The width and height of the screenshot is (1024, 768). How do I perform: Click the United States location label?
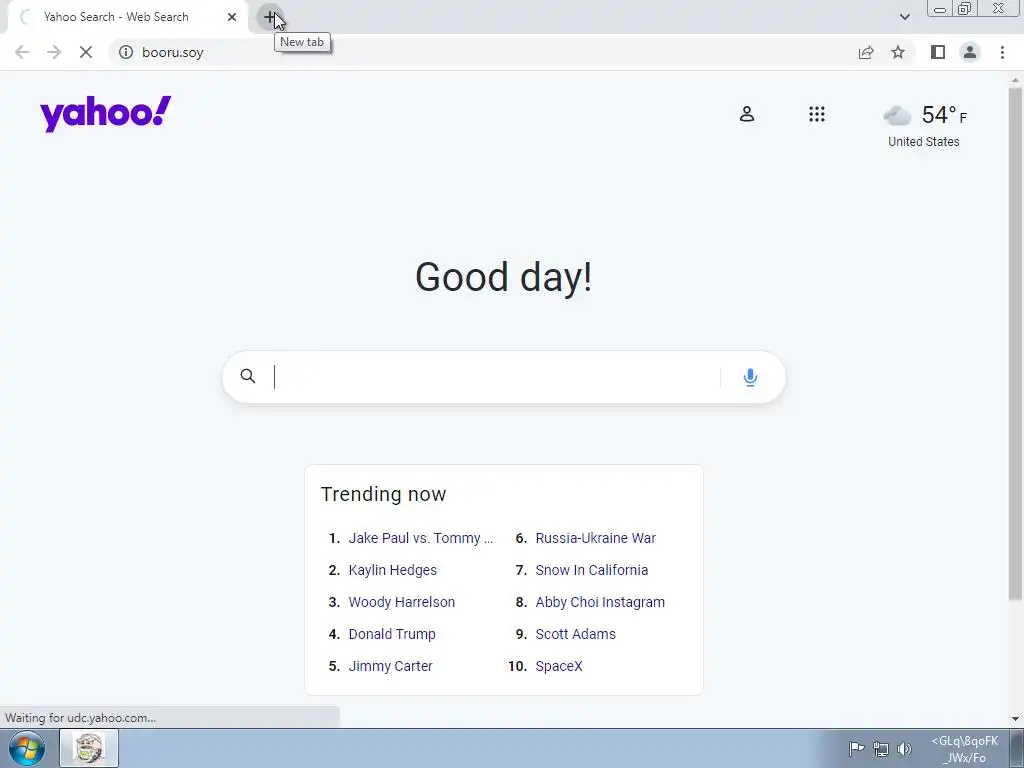[x=923, y=142]
